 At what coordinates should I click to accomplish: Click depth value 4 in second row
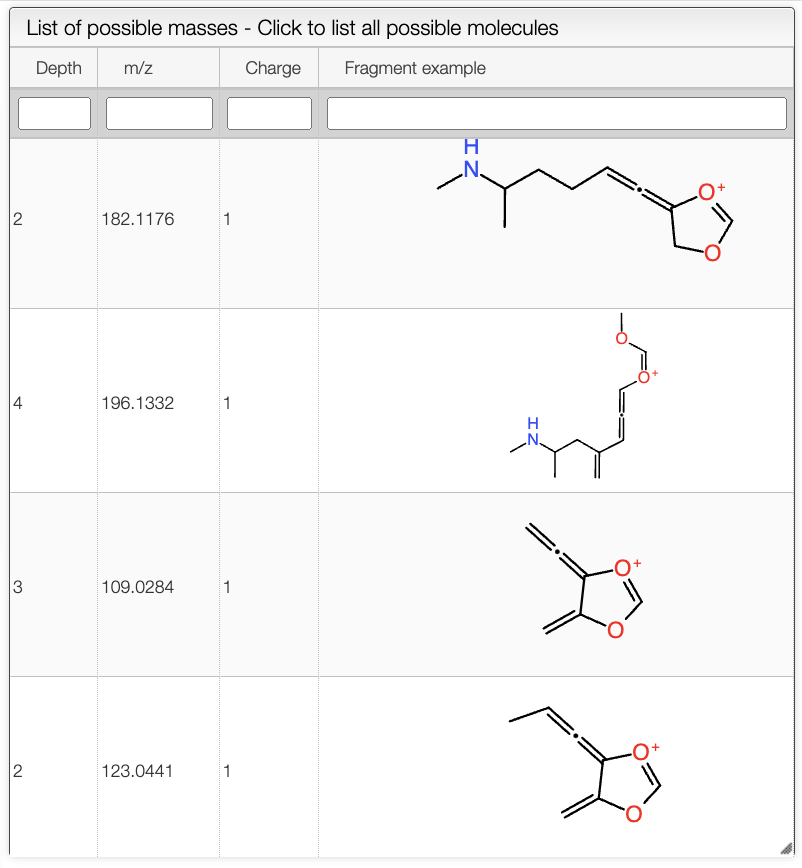(x=18, y=403)
